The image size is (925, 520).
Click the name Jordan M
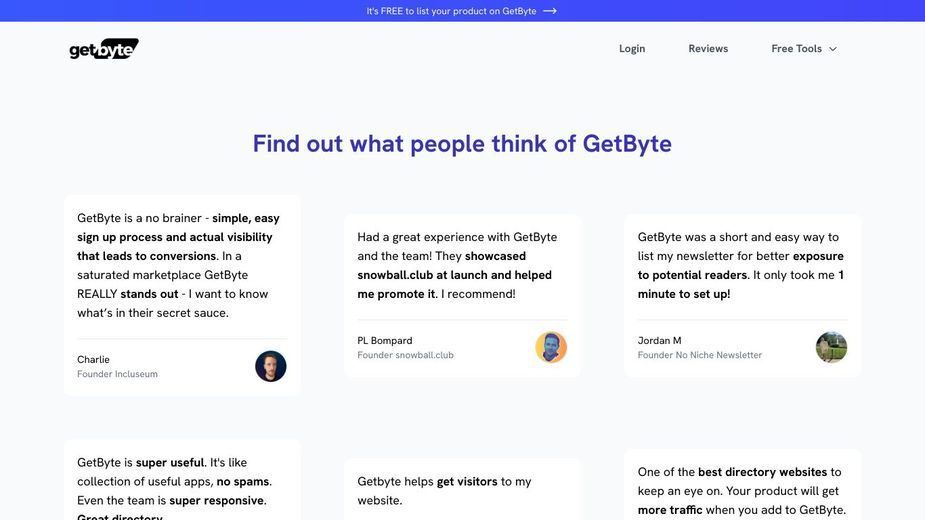660,341
